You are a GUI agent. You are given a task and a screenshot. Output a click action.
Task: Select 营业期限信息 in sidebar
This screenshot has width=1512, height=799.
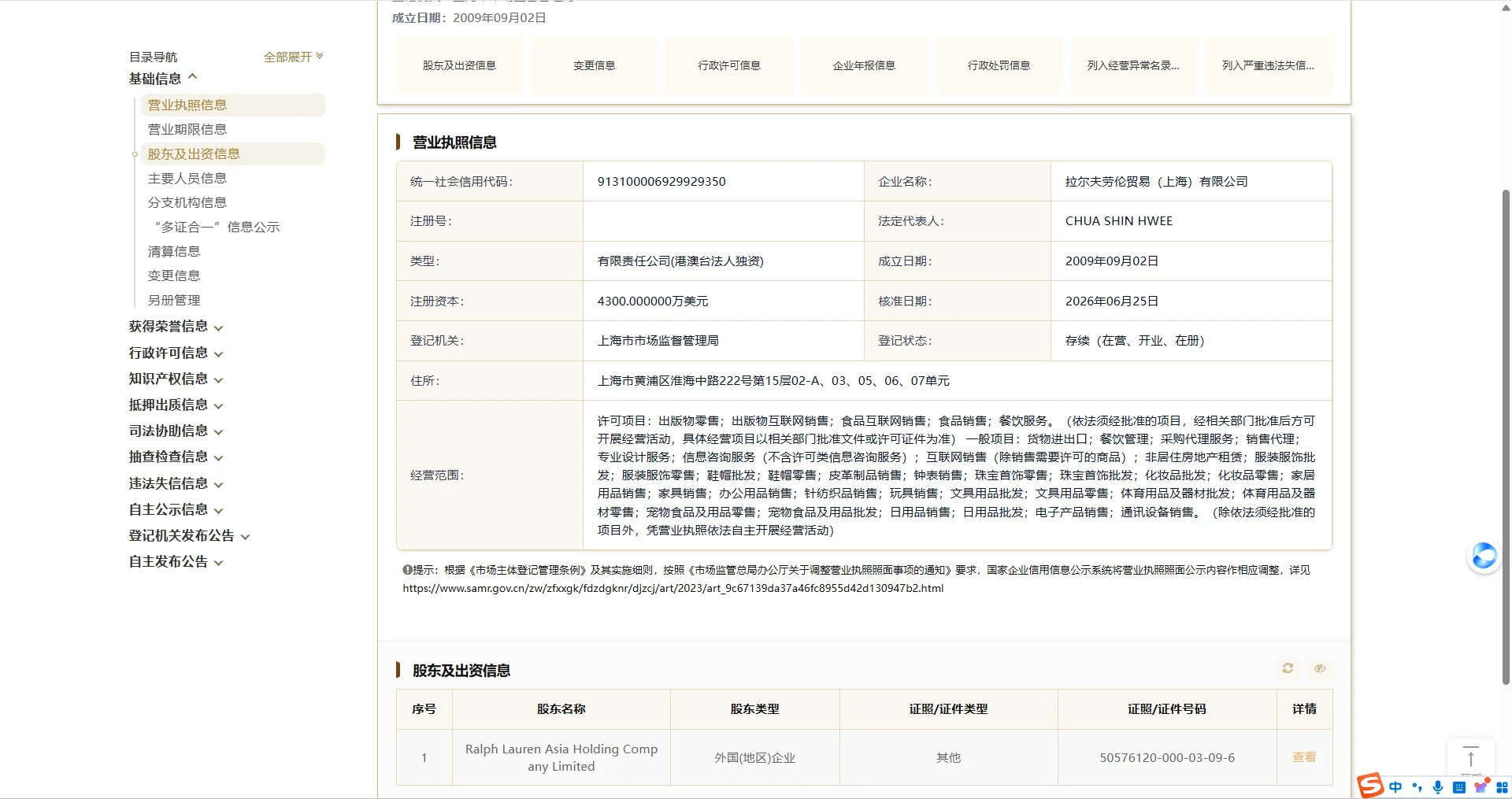click(x=187, y=129)
